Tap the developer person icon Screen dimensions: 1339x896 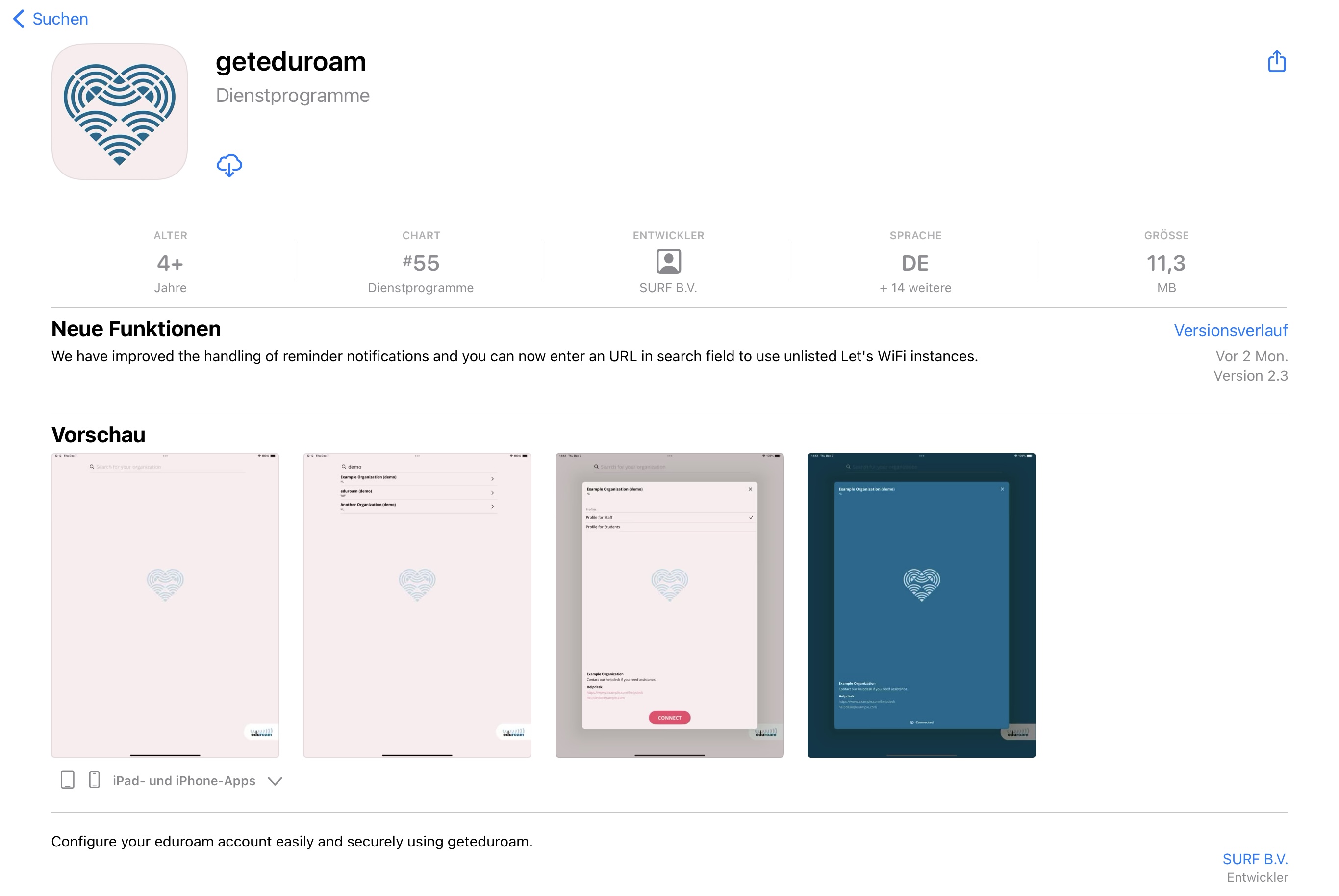pos(668,262)
